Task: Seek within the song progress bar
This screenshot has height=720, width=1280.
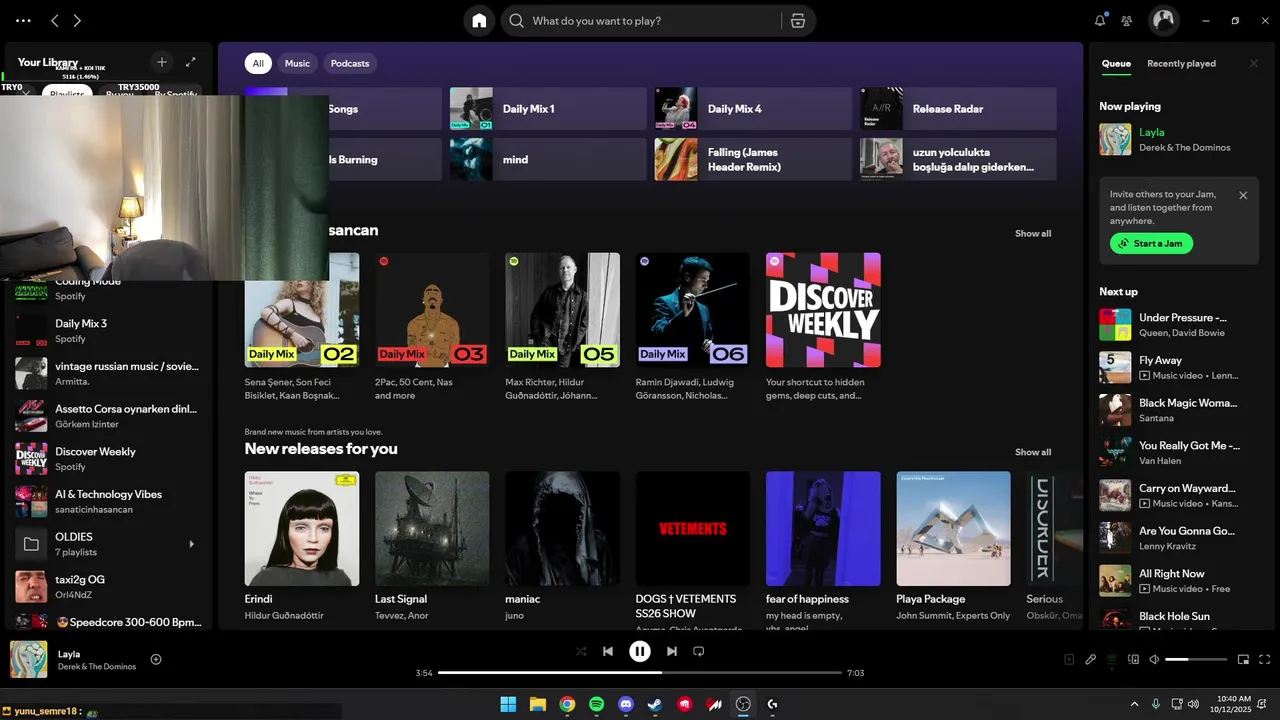Action: tap(640, 673)
